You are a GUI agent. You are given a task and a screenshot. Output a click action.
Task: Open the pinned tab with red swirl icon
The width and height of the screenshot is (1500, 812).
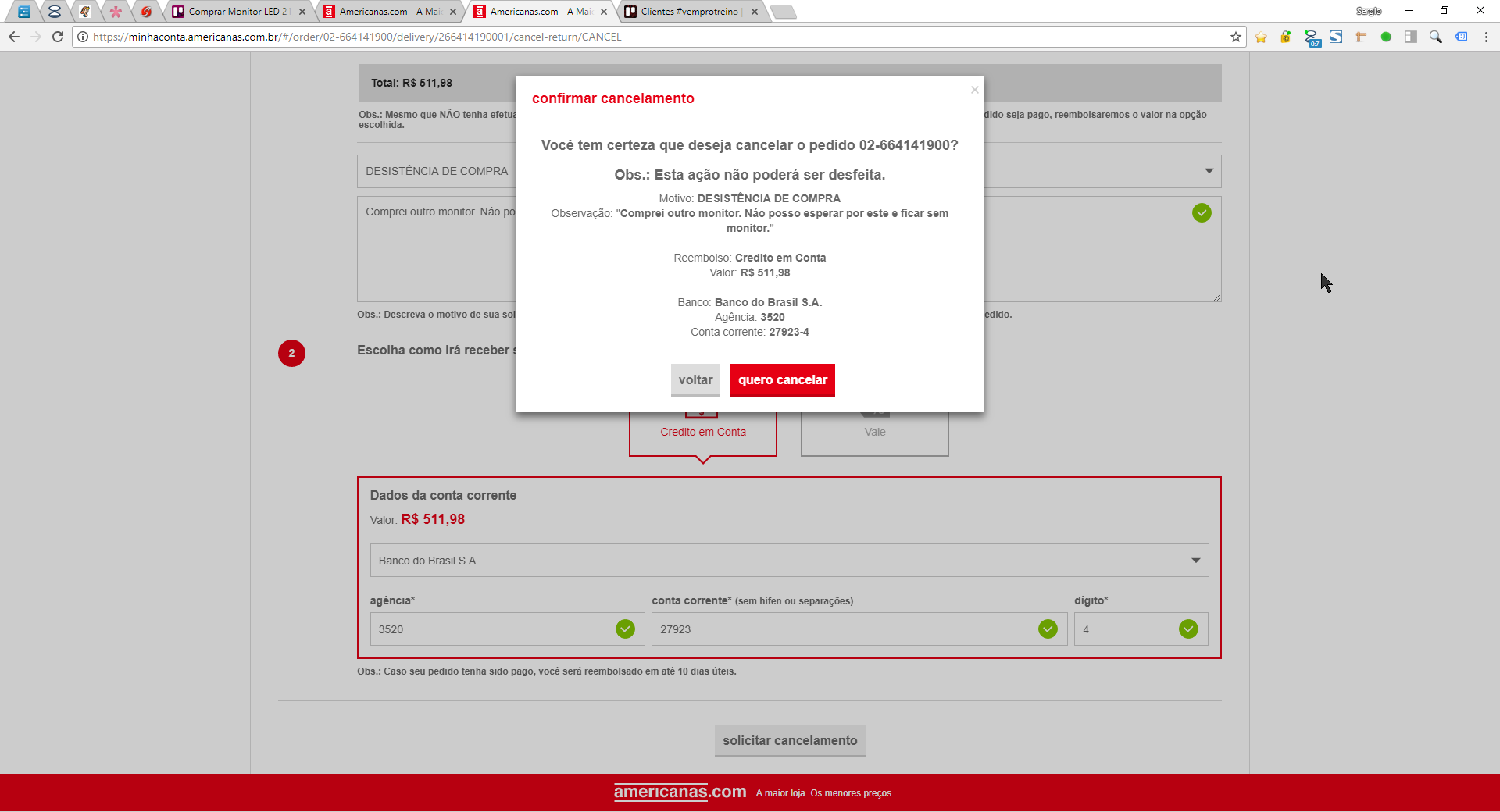(146, 12)
